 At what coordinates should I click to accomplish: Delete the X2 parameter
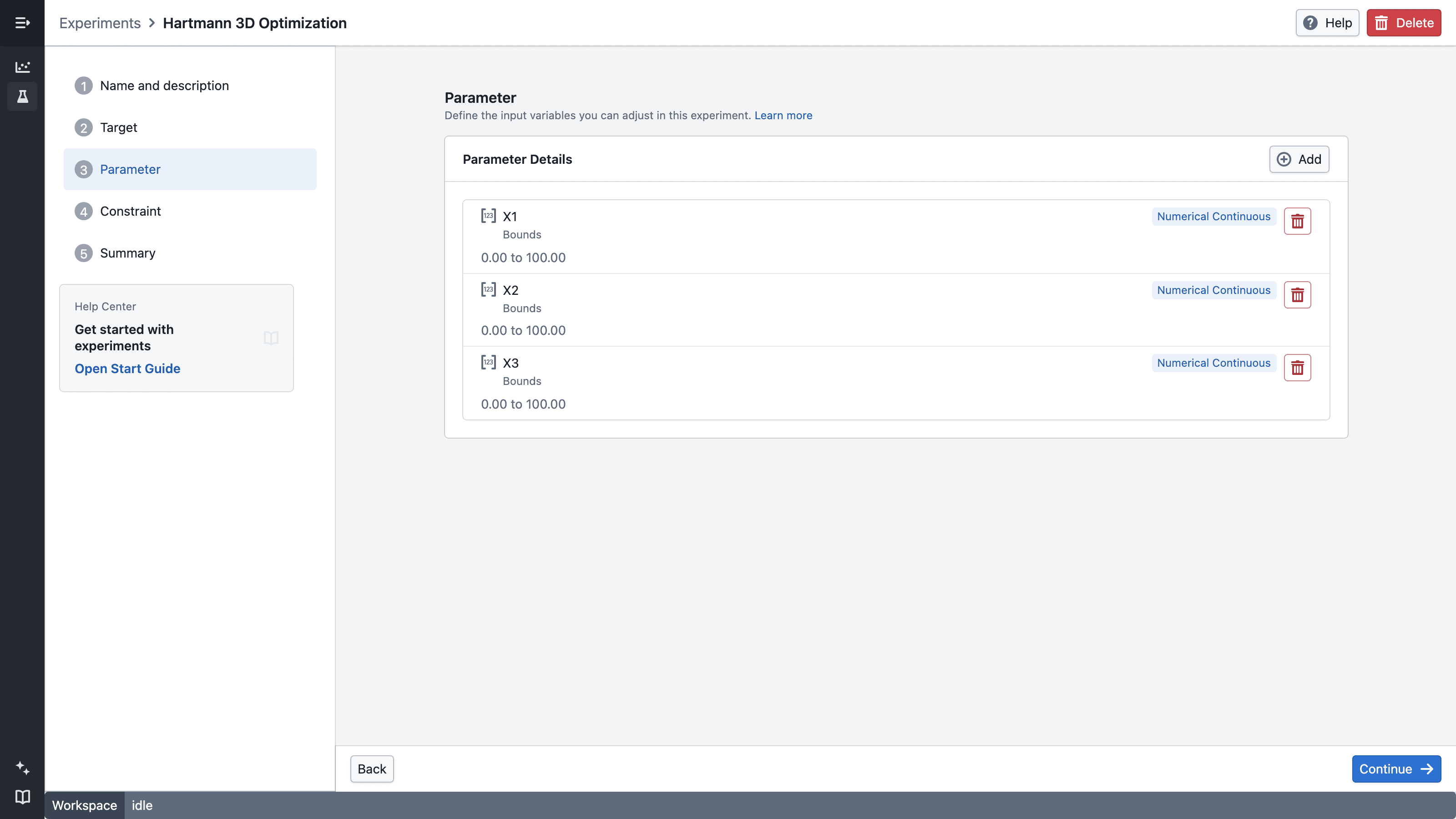tap(1297, 294)
